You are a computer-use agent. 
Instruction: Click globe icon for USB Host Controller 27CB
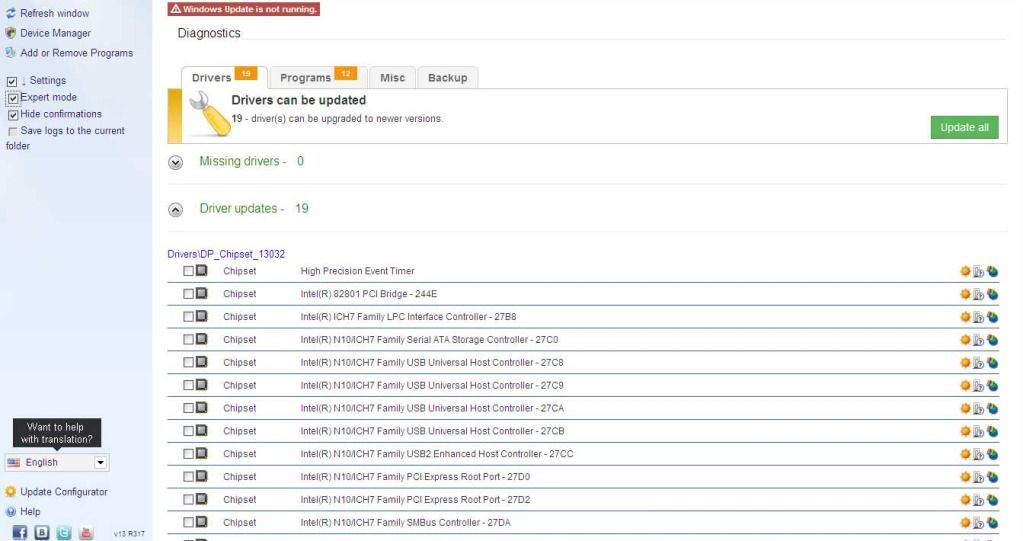click(992, 431)
